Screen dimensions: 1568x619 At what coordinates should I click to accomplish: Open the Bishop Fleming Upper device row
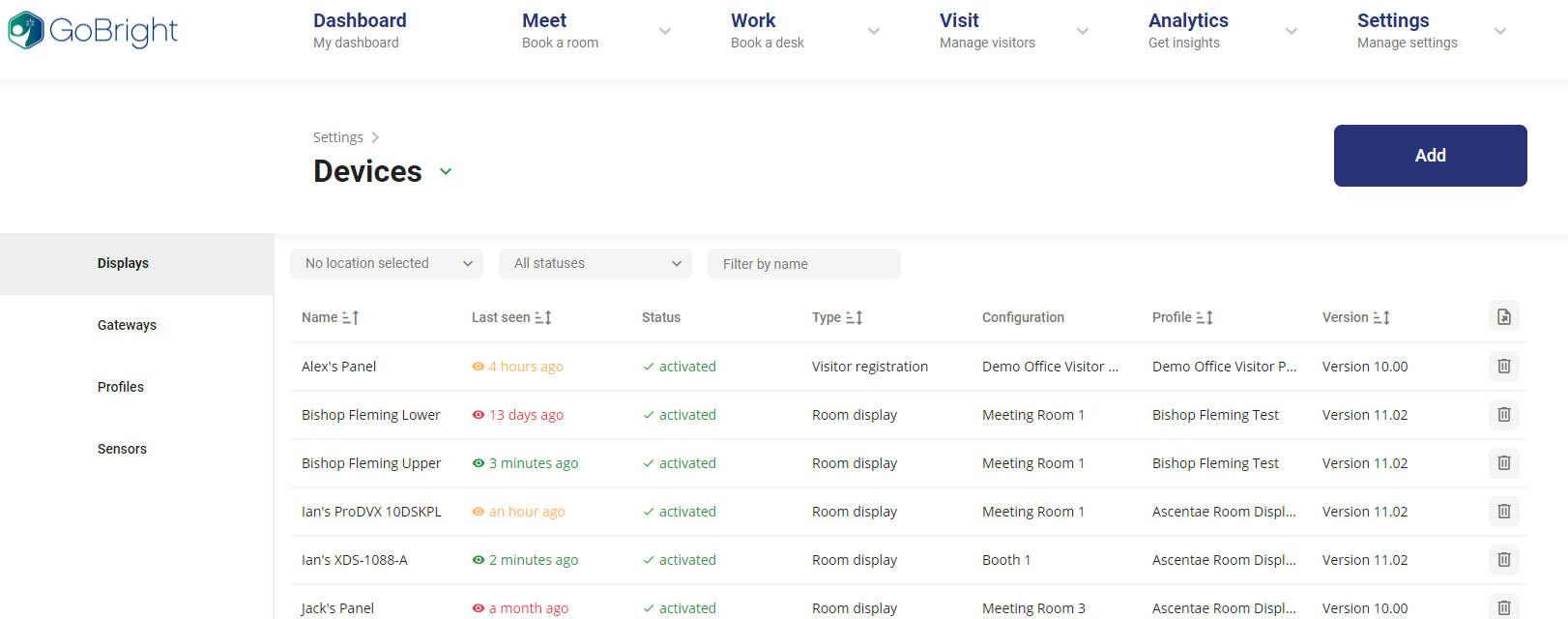tap(909, 463)
